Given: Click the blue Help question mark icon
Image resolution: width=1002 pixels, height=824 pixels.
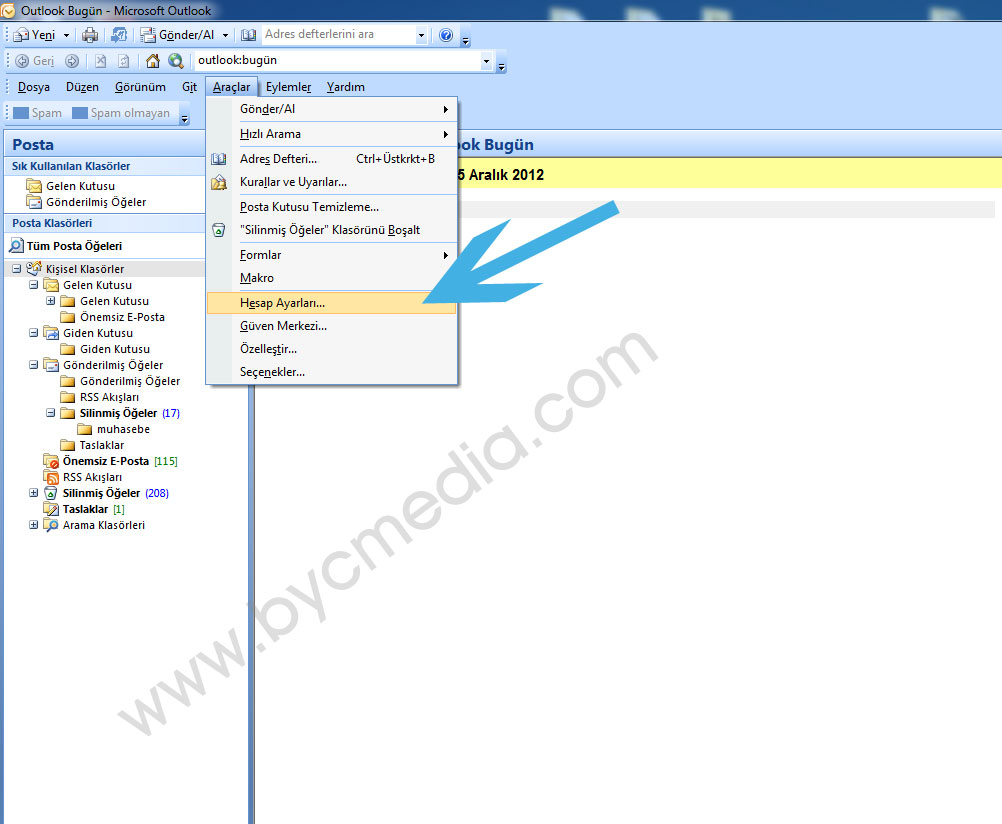Looking at the screenshot, I should click(x=446, y=35).
